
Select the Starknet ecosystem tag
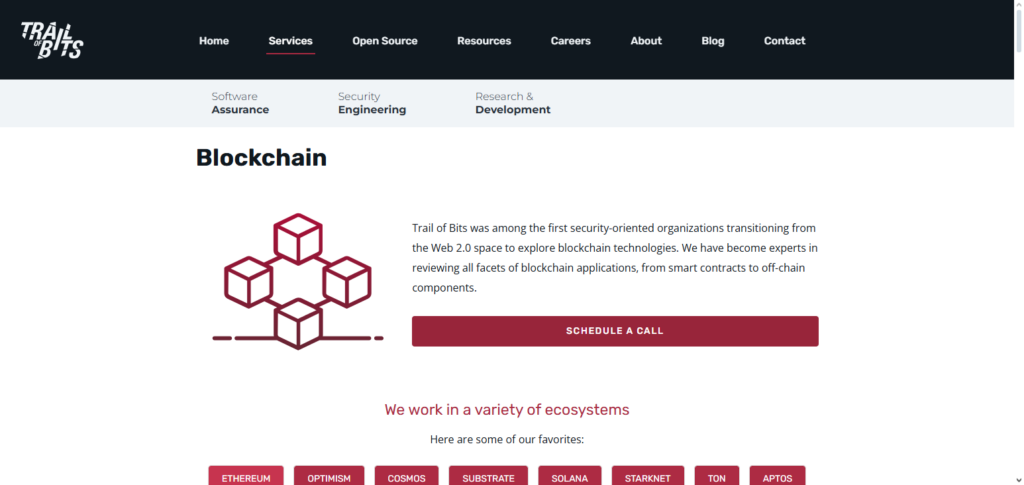(648, 477)
